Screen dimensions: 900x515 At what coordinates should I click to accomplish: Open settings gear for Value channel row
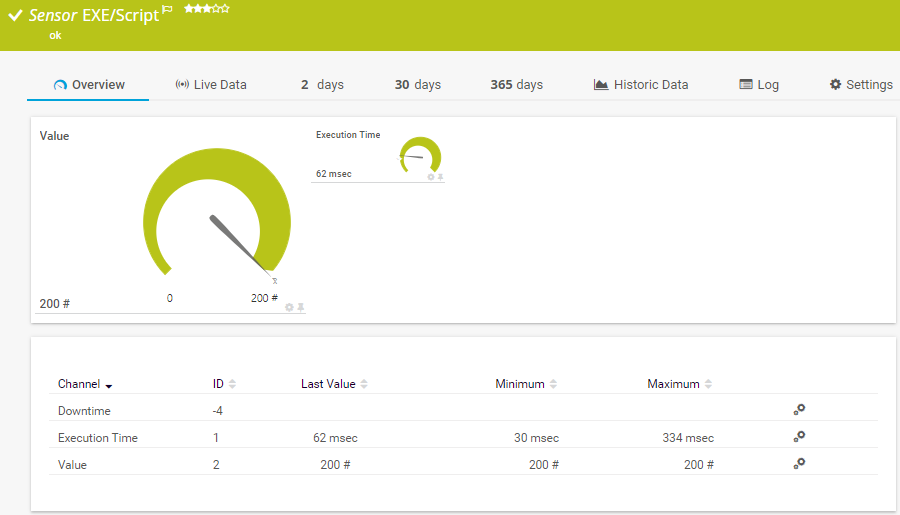(x=799, y=463)
